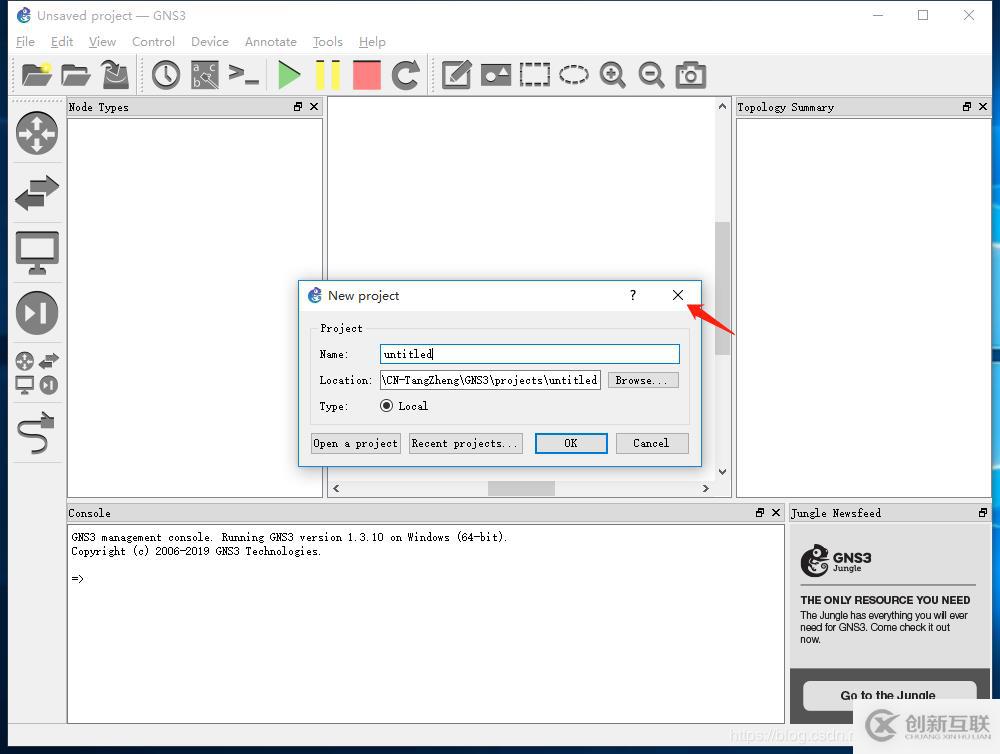Click the Save project toolbar icon

pos(115,75)
